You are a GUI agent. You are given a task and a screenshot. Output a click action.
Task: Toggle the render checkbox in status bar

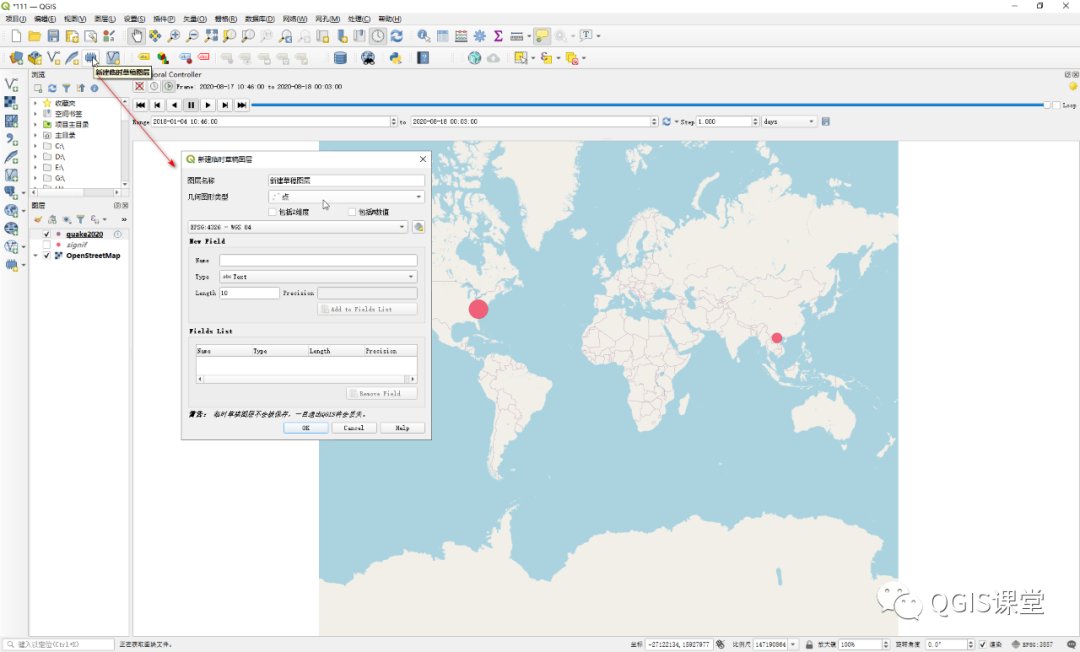[x=983, y=644]
